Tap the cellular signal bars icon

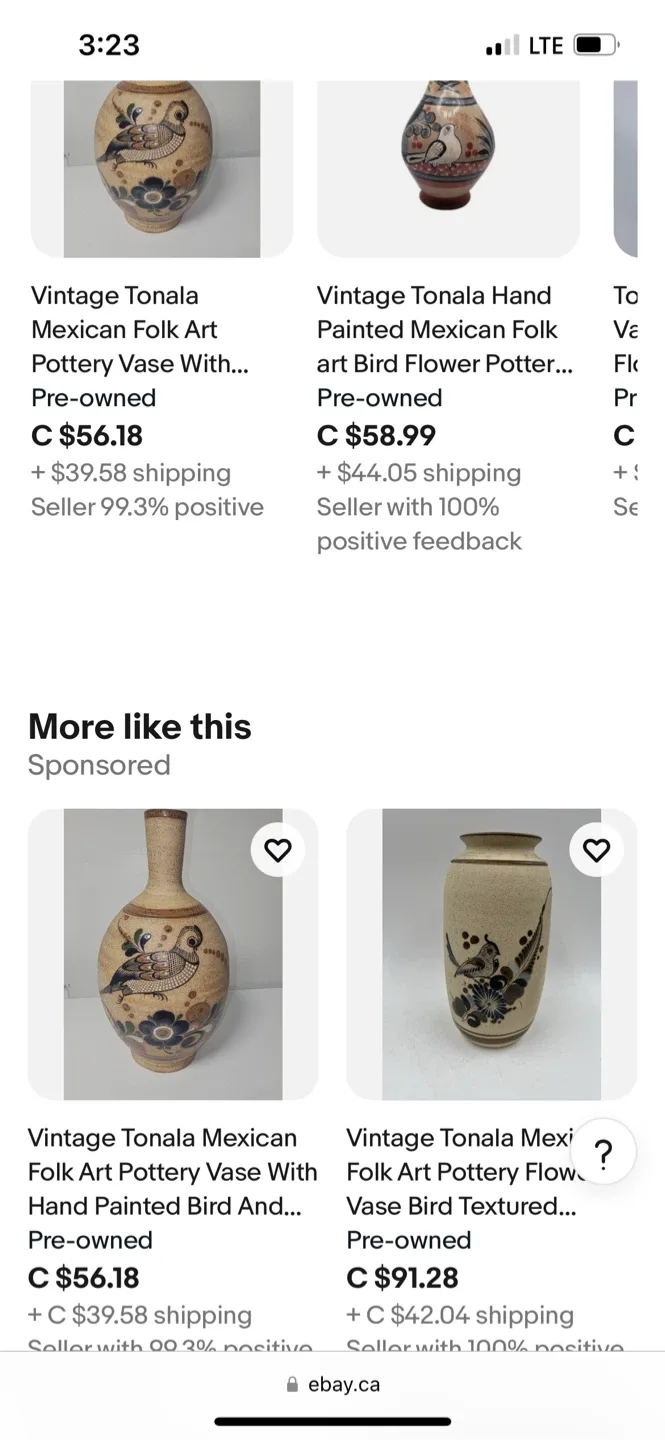[502, 46]
